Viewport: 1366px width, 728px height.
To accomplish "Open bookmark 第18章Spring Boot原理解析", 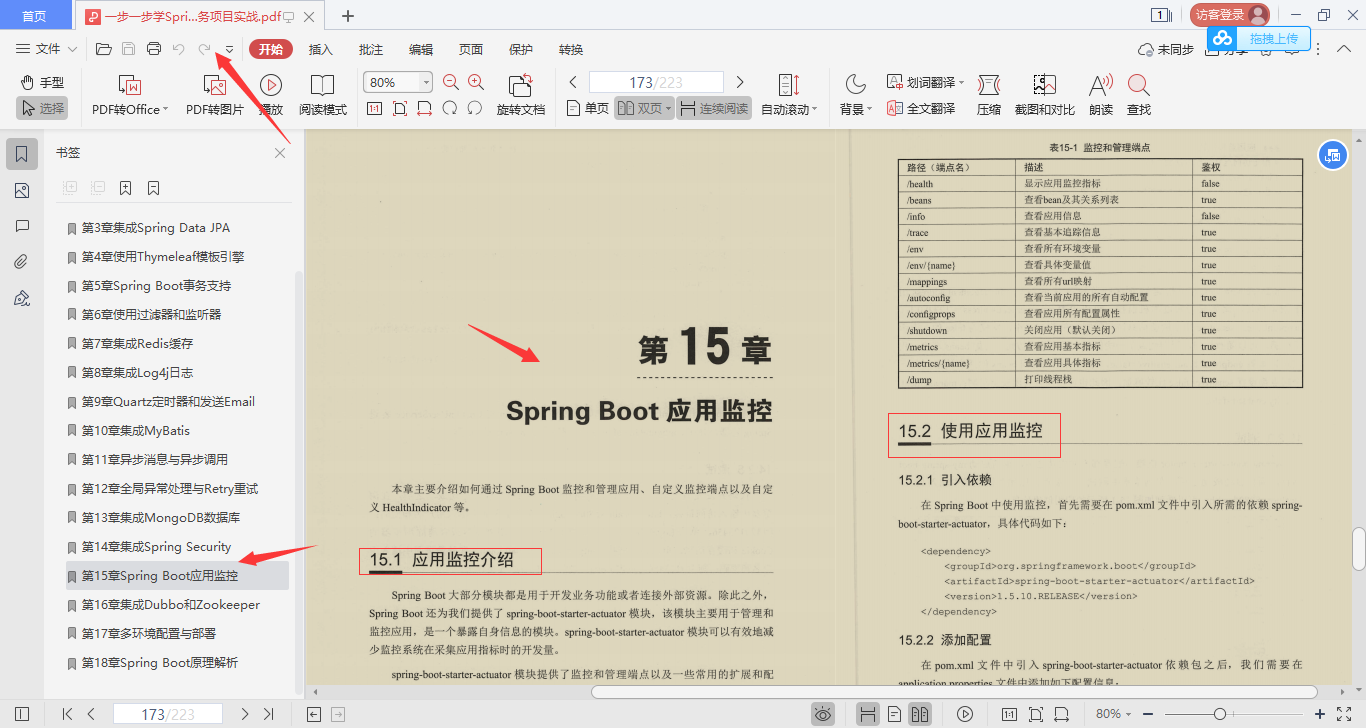I will (x=160, y=662).
